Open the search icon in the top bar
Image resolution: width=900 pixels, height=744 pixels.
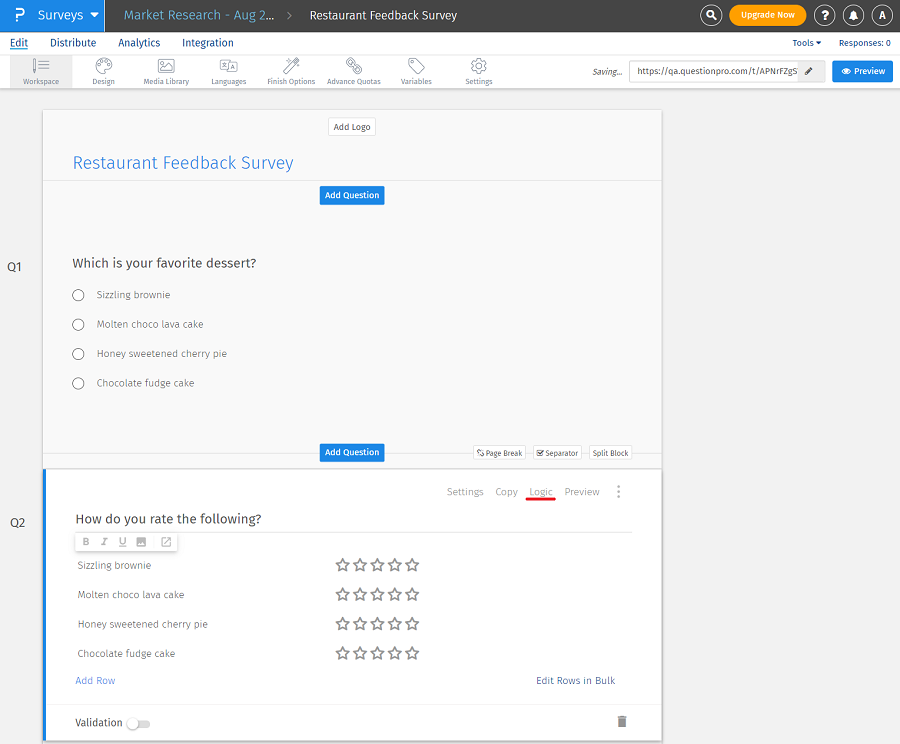[710, 15]
